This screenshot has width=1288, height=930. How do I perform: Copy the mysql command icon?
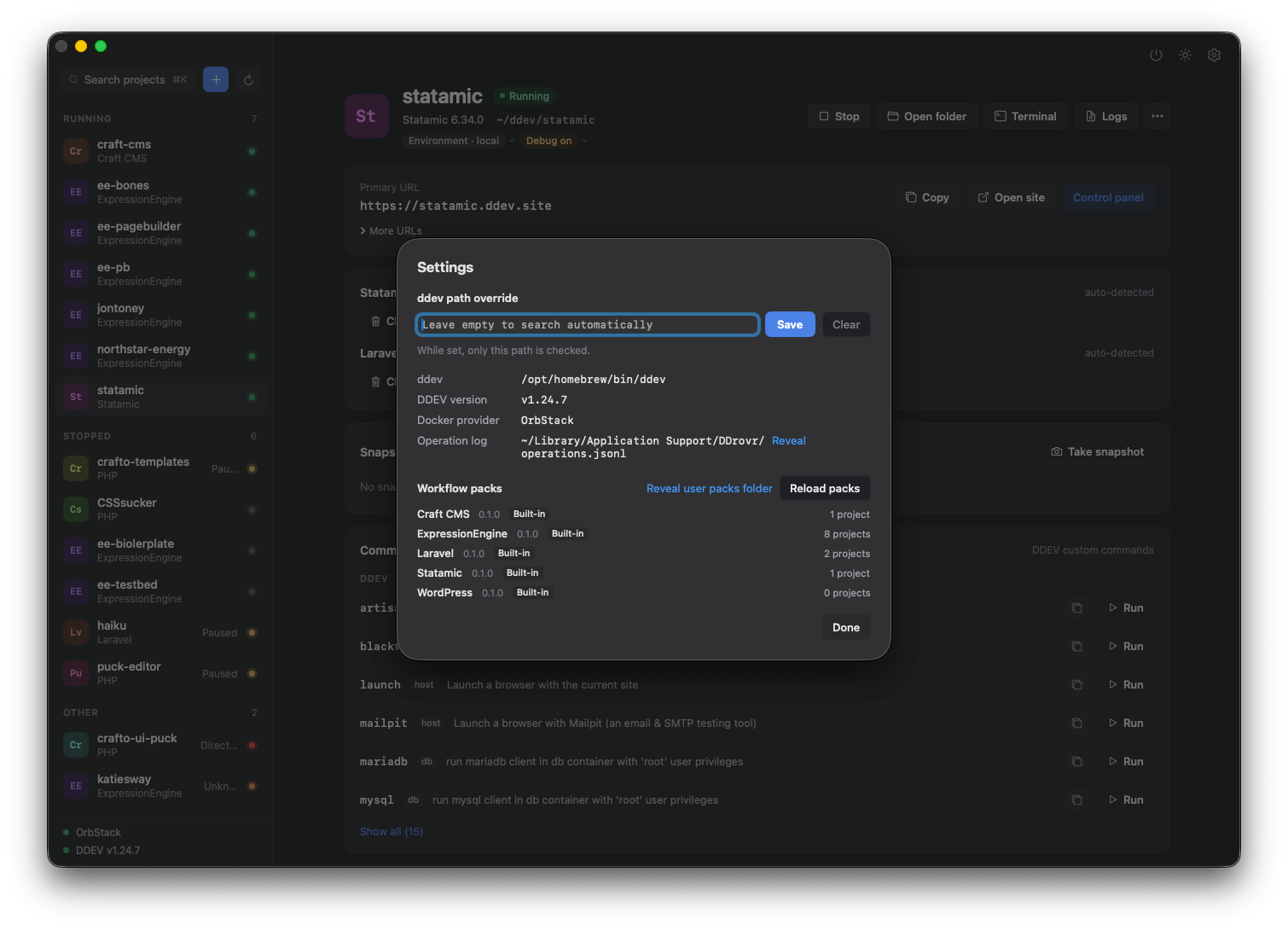(x=1076, y=800)
